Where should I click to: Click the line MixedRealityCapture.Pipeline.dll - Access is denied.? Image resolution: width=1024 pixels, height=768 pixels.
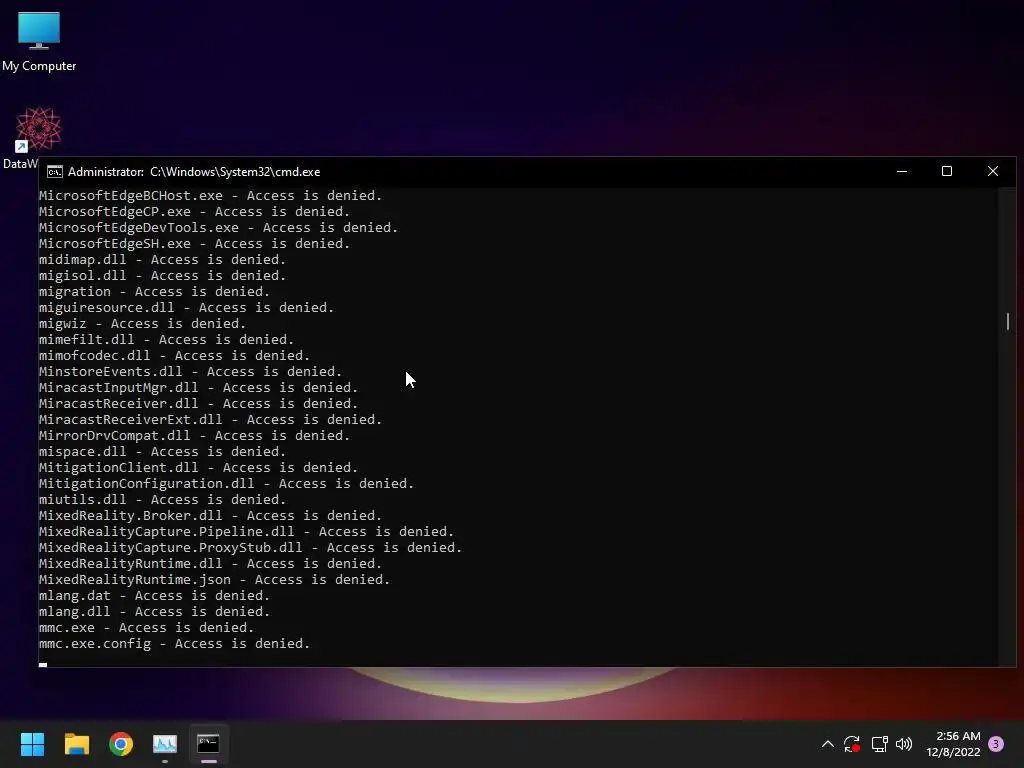(x=246, y=532)
